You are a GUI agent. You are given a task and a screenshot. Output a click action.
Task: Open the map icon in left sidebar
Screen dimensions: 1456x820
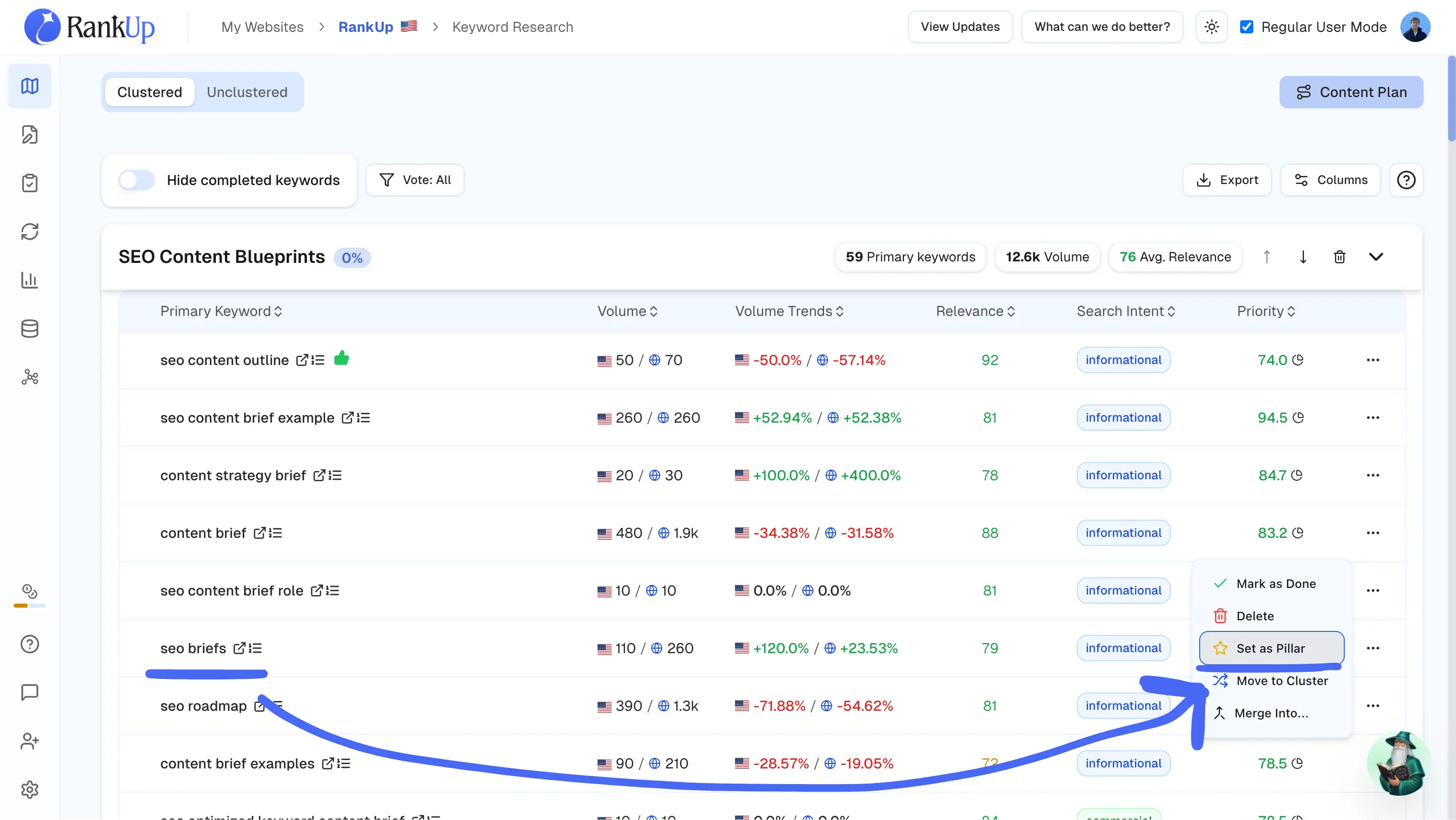29,86
